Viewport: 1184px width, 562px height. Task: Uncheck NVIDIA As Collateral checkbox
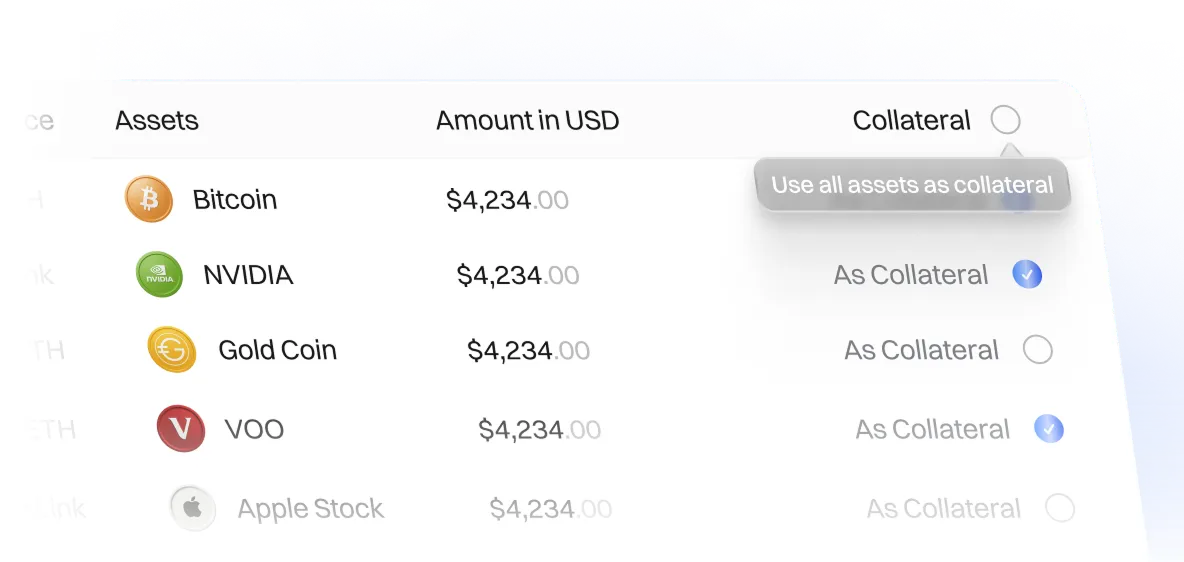point(1027,275)
